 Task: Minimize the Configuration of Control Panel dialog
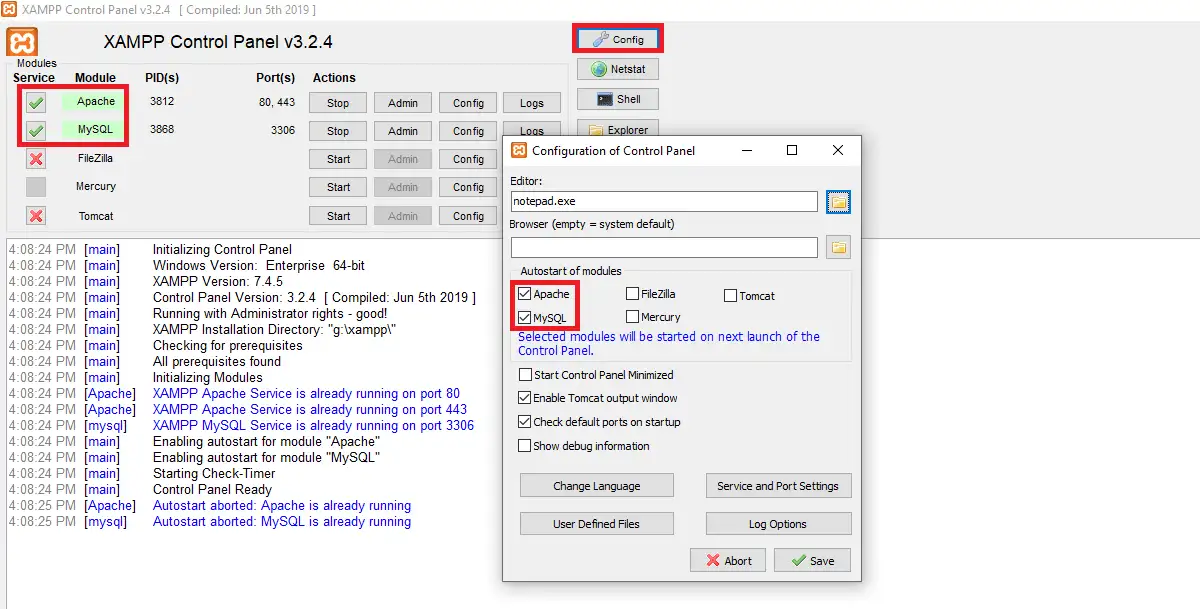(x=746, y=150)
